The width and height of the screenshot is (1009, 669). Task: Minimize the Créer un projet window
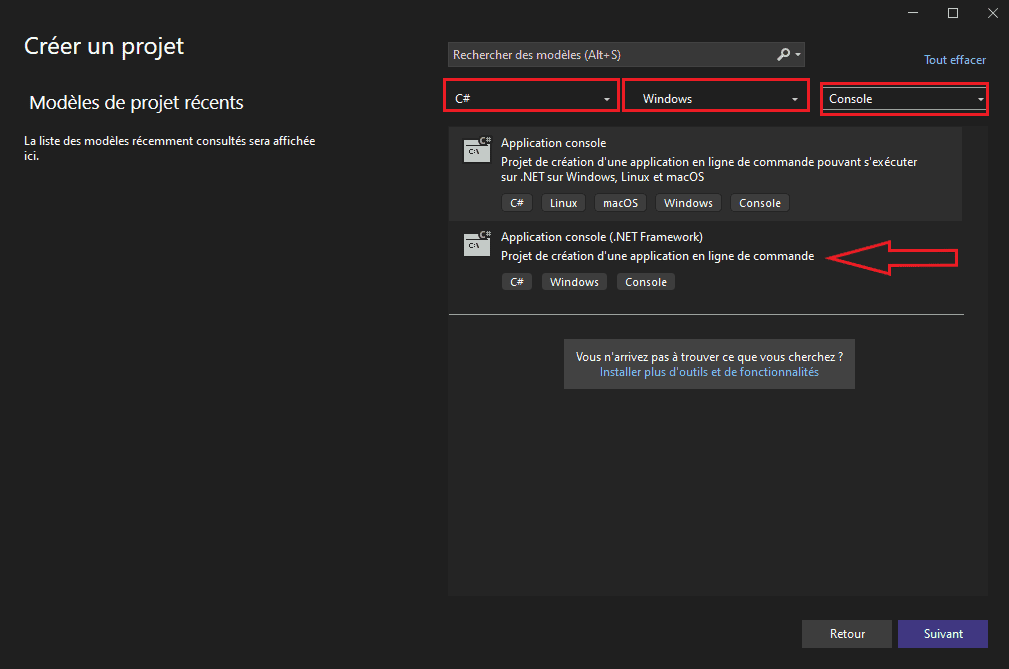click(913, 13)
